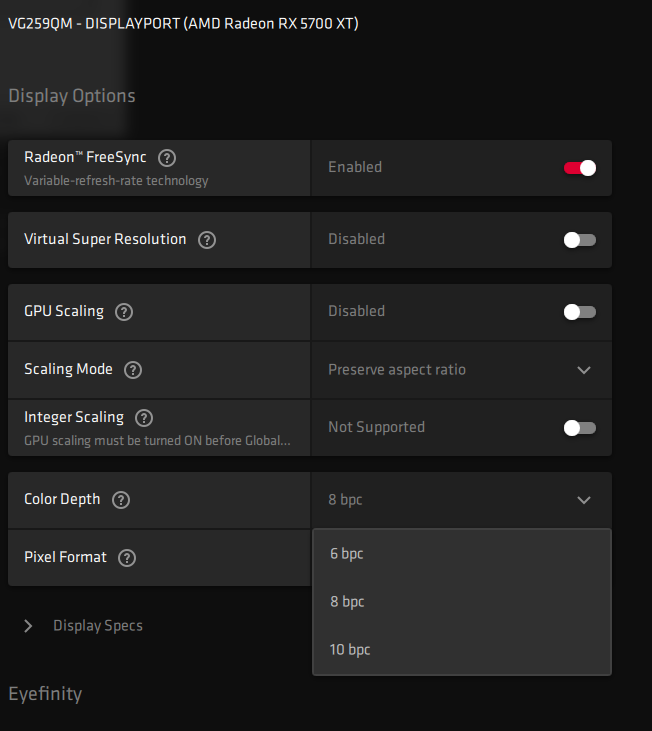The width and height of the screenshot is (652, 731).
Task: Click the Variable-refresh-rate technology subtitle
Action: coord(116,181)
